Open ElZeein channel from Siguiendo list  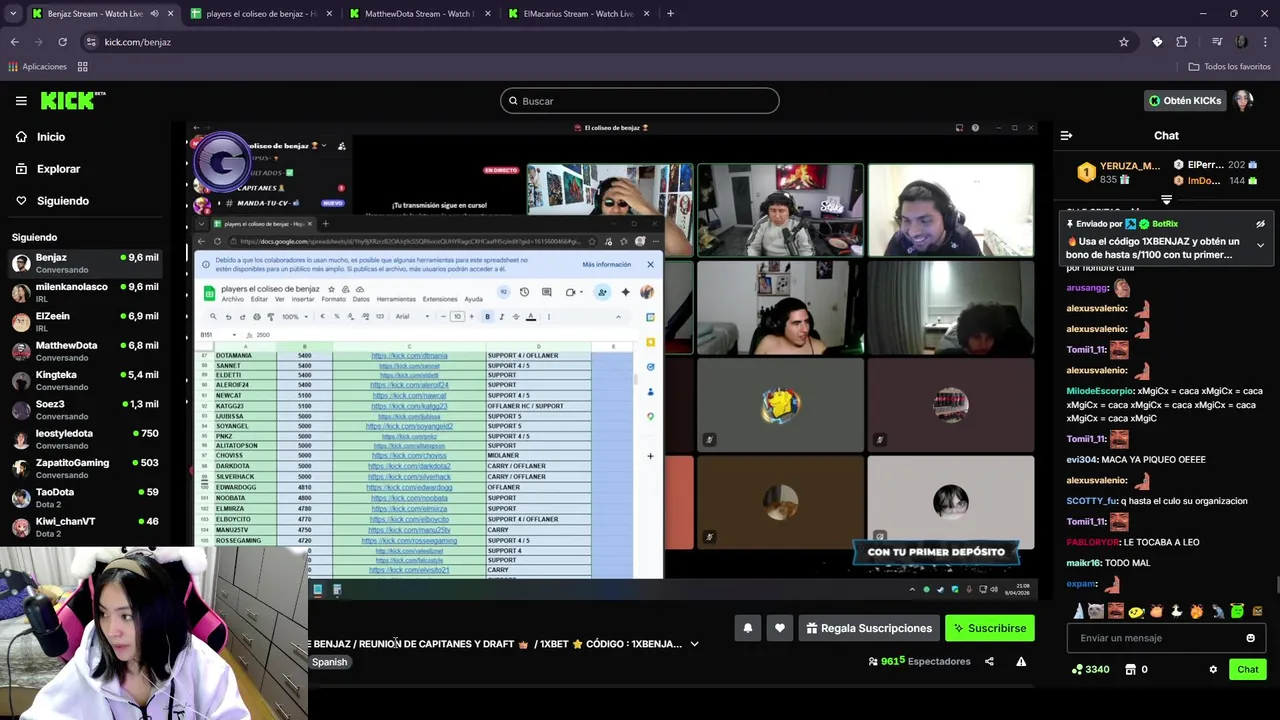pyautogui.click(x=85, y=321)
